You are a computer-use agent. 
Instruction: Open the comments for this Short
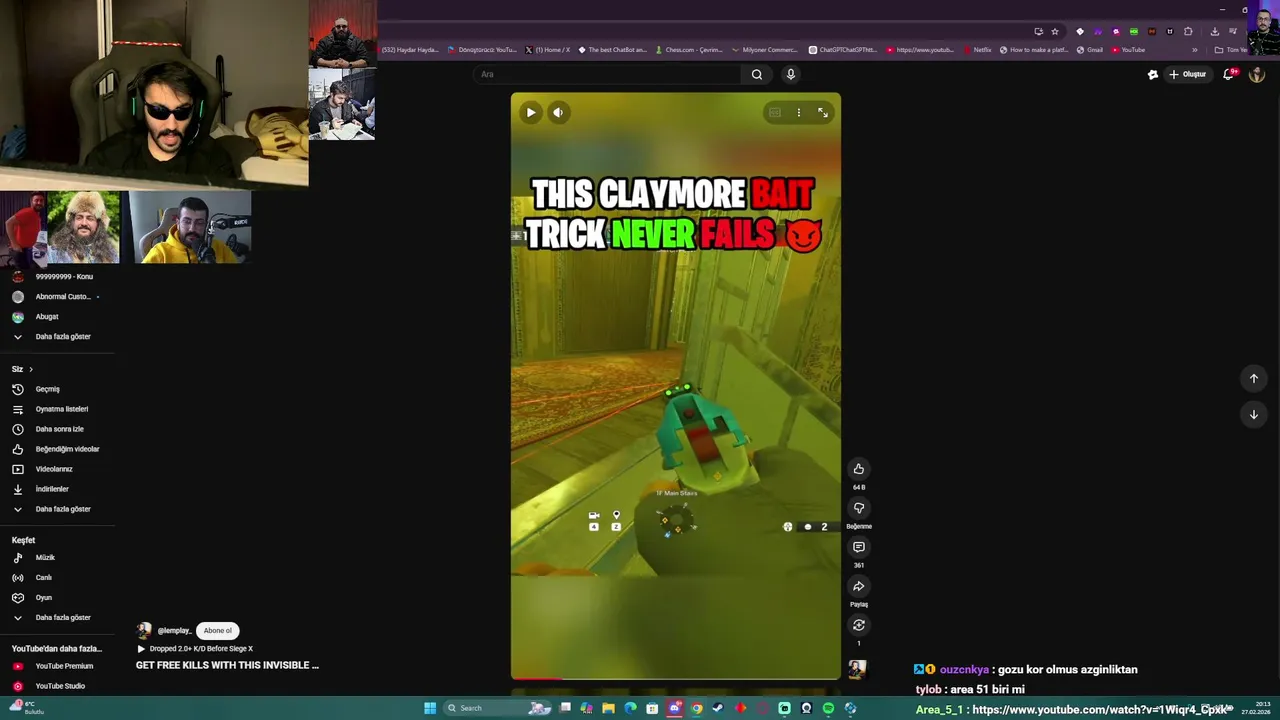tap(858, 547)
